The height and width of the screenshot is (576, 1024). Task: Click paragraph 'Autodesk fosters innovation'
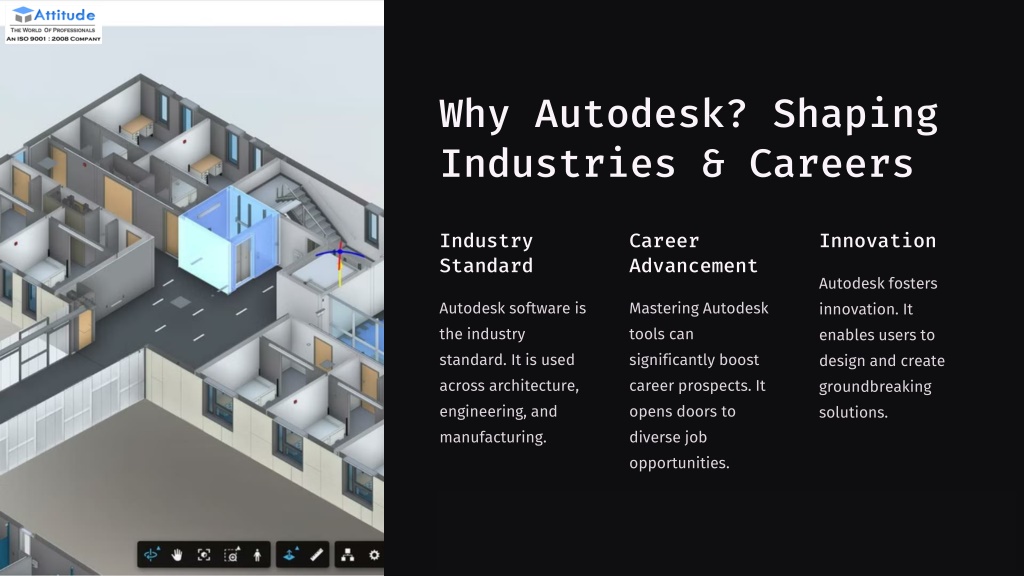tap(882, 347)
